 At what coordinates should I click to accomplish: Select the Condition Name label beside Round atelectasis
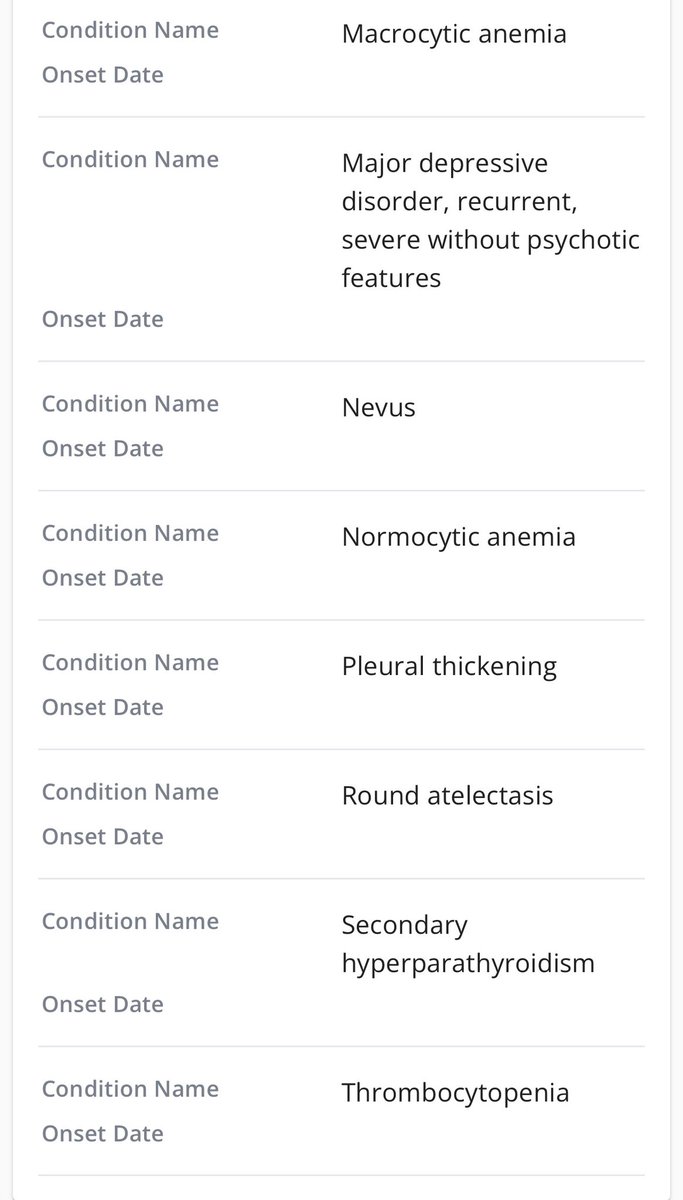130,792
